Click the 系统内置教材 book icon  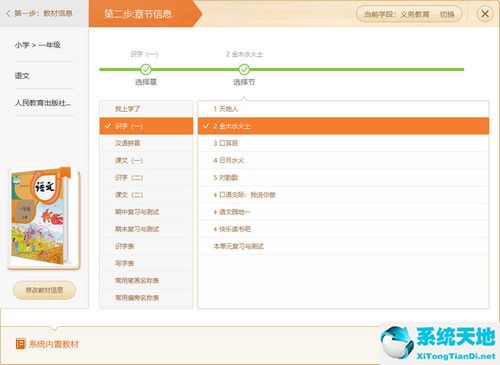(20, 344)
